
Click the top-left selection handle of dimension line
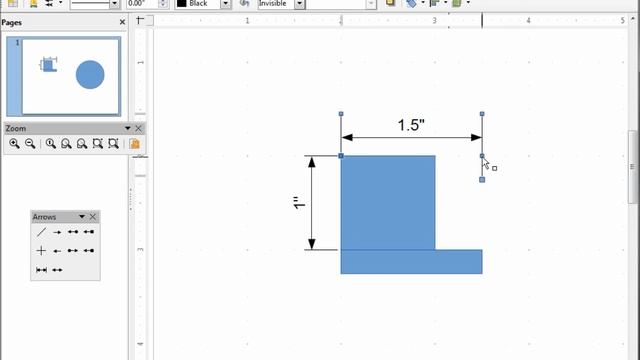click(341, 114)
